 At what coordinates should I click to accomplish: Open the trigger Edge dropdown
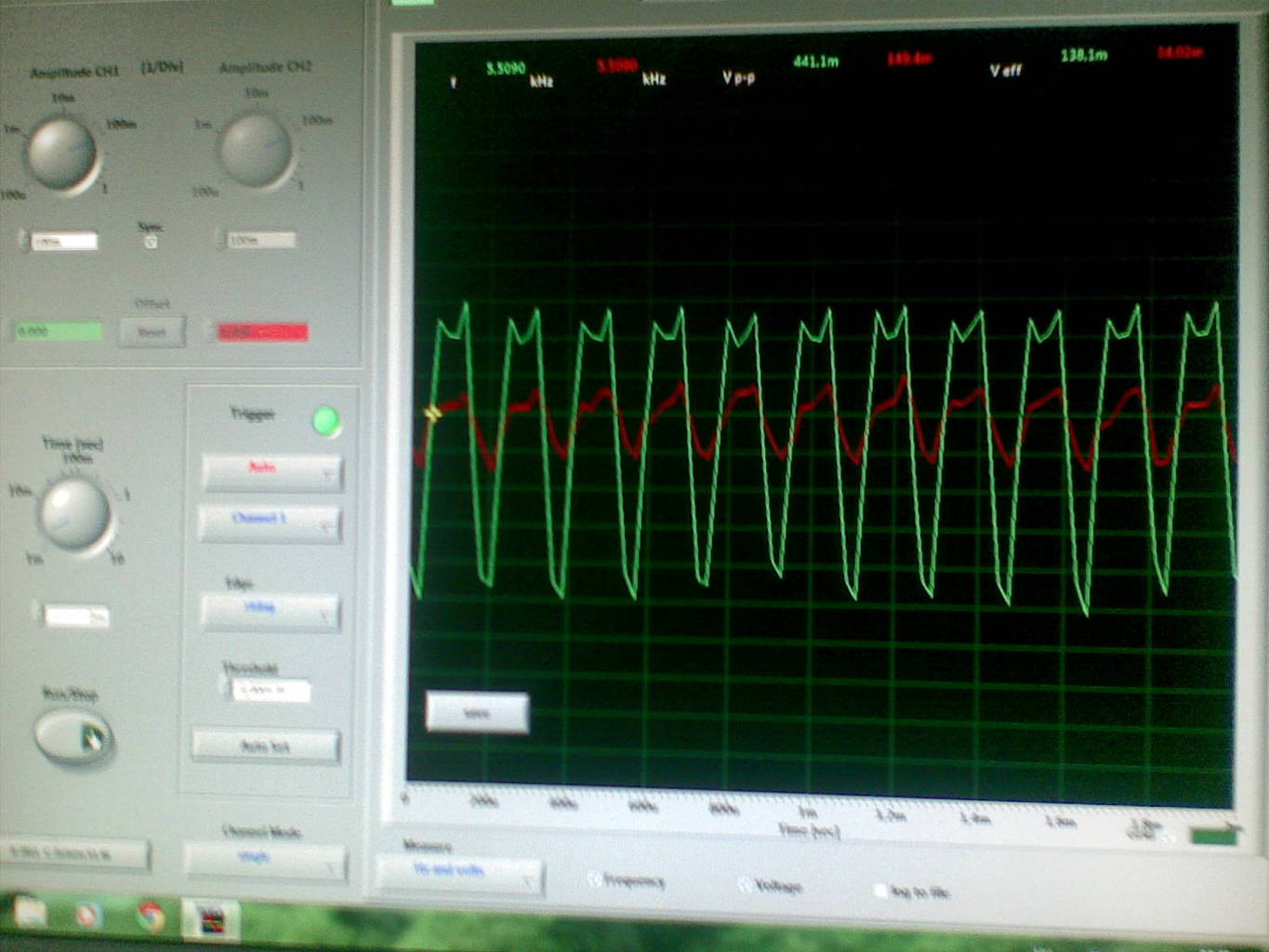pos(270,611)
